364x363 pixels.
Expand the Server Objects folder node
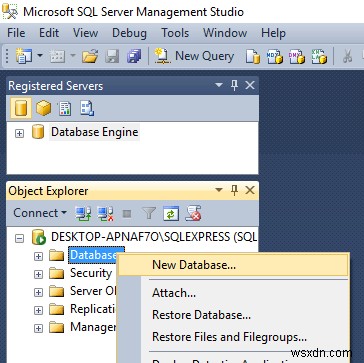(x=39, y=292)
